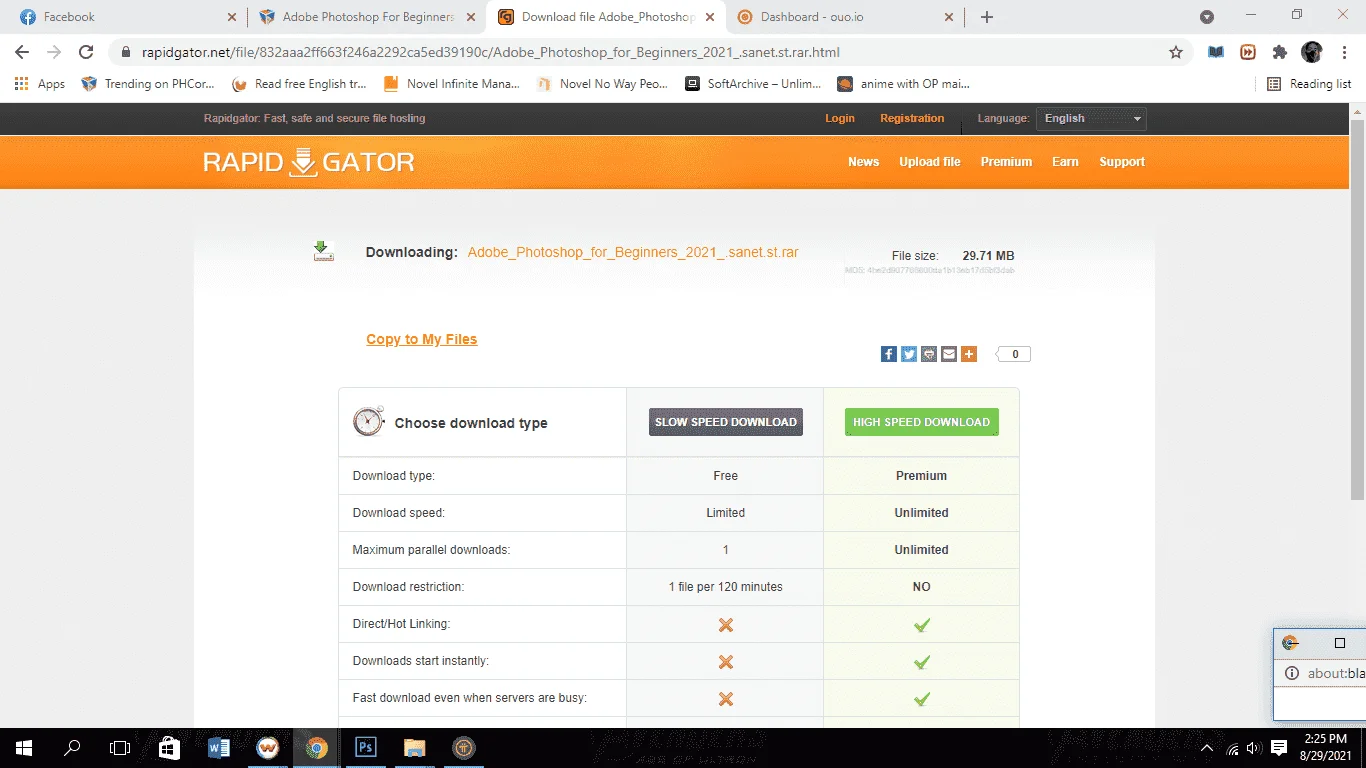Close the Facebook tab

pos(232,17)
